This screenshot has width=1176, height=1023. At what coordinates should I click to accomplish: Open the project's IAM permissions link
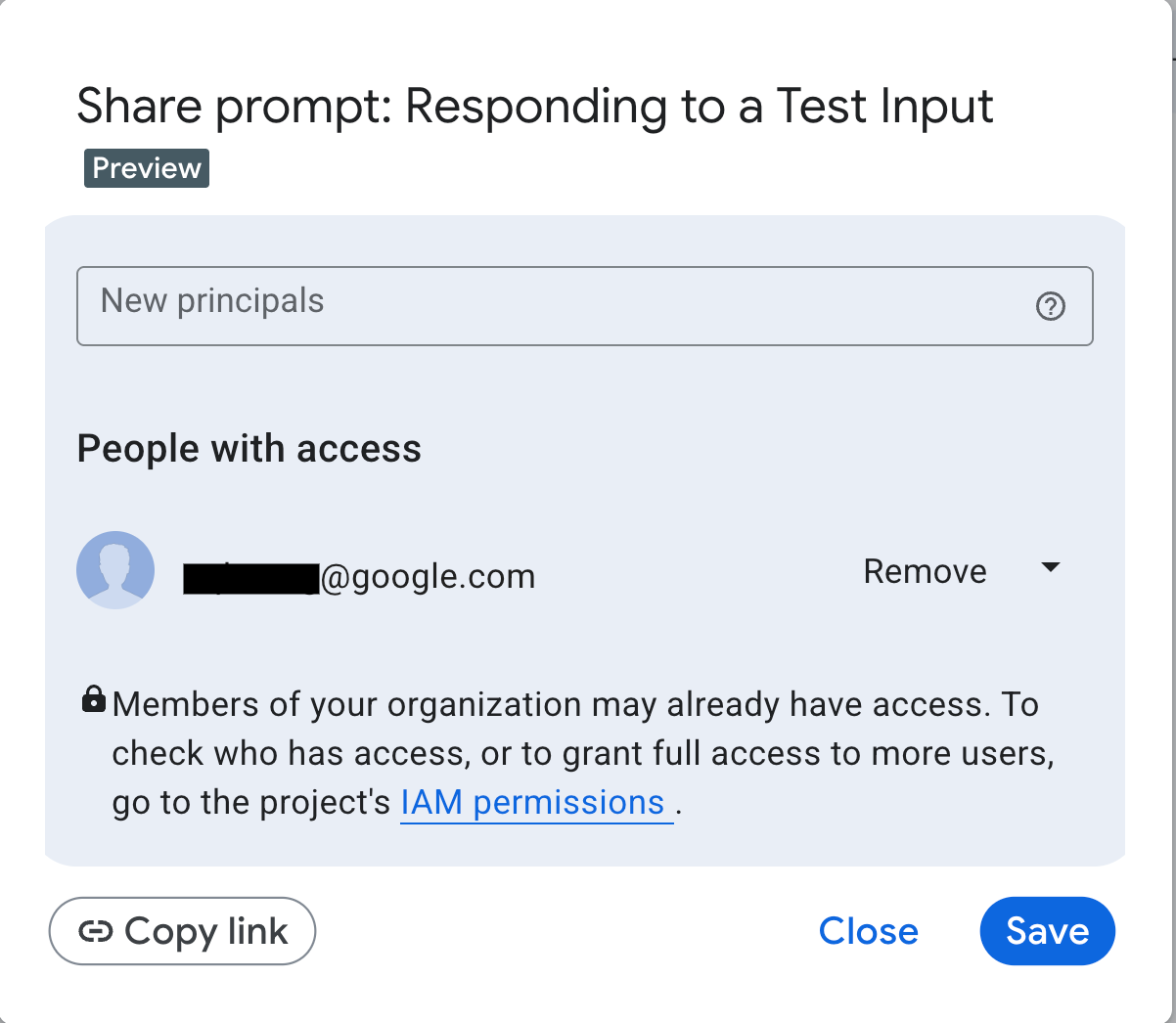point(535,801)
